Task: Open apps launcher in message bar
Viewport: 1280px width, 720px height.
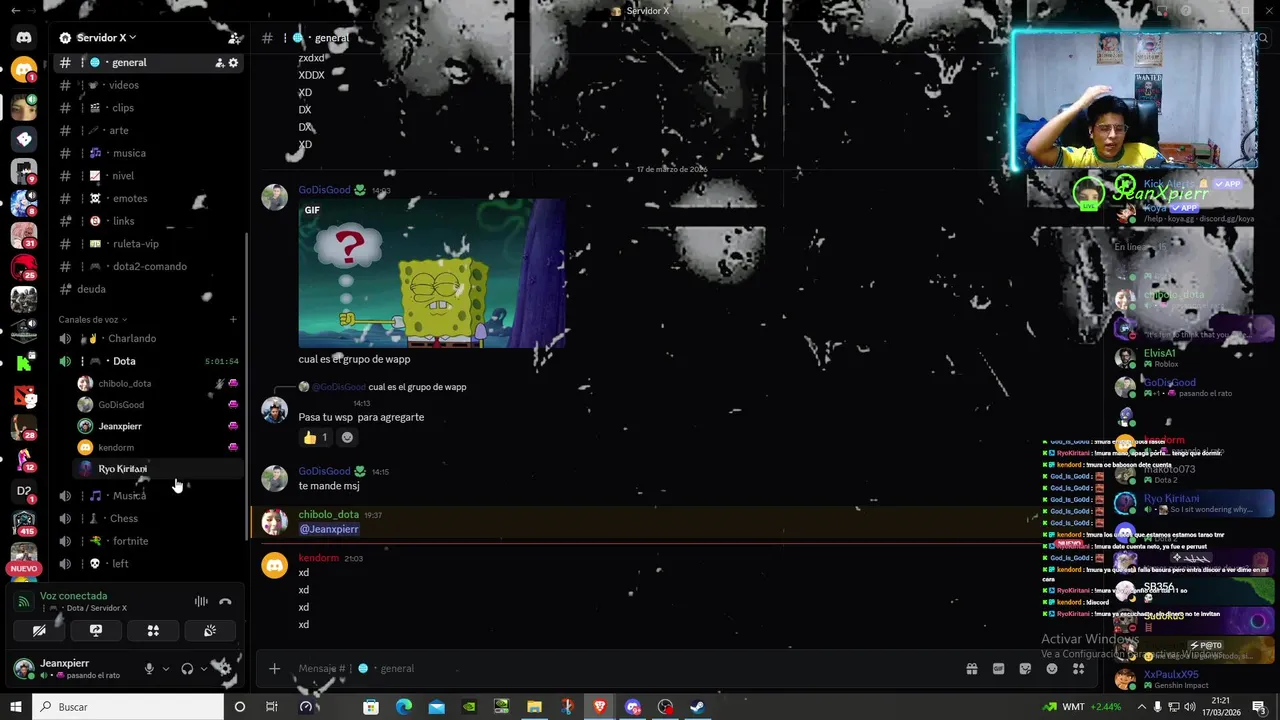Action: coord(1079,669)
